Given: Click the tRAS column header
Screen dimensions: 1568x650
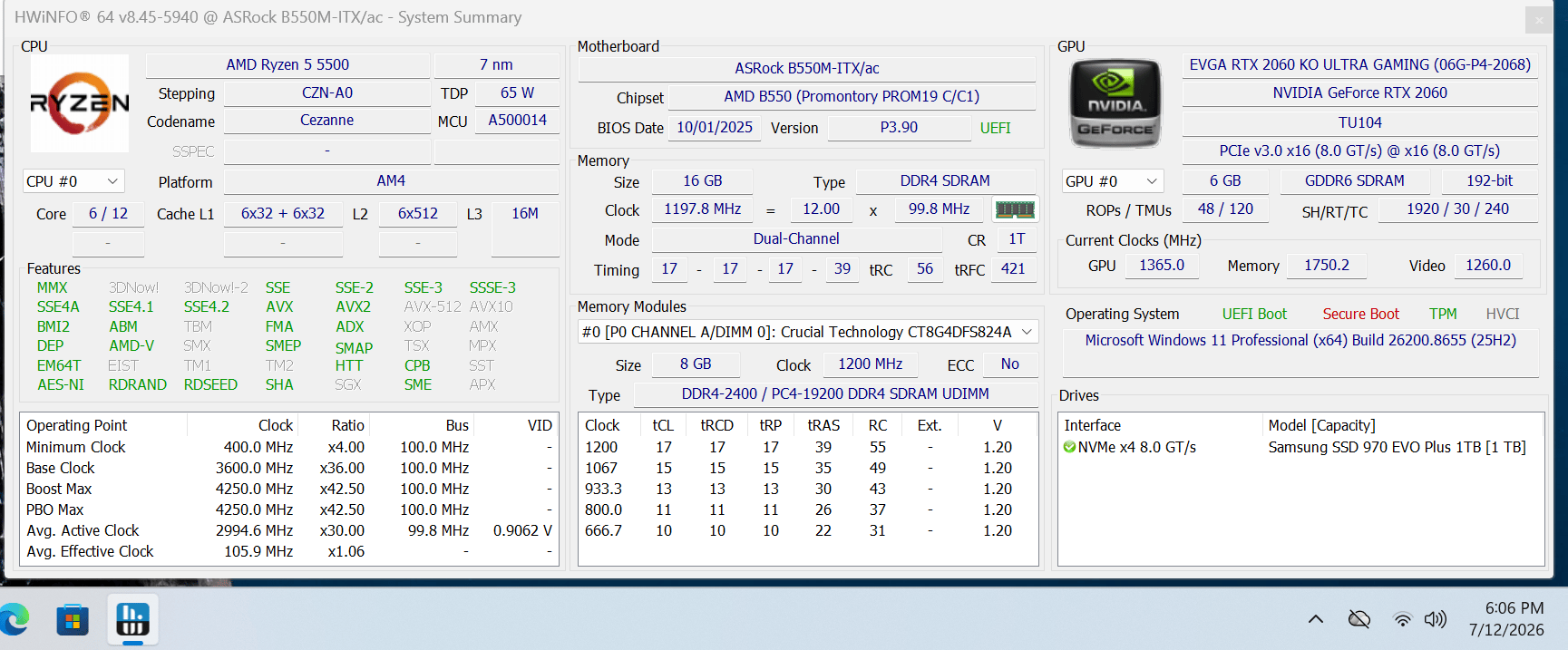Looking at the screenshot, I should click(x=823, y=425).
